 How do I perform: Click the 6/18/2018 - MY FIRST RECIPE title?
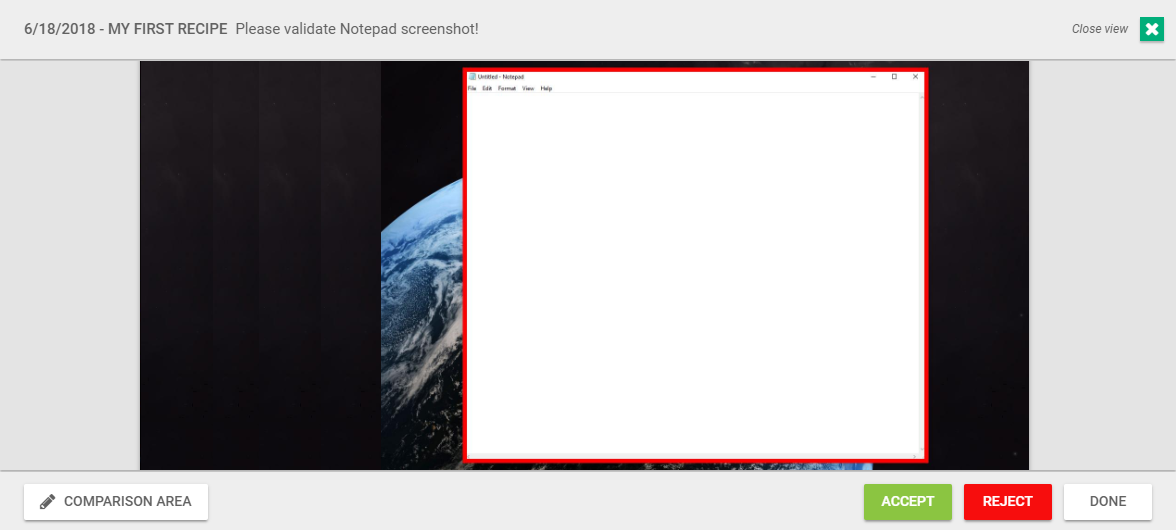pyautogui.click(x=125, y=29)
